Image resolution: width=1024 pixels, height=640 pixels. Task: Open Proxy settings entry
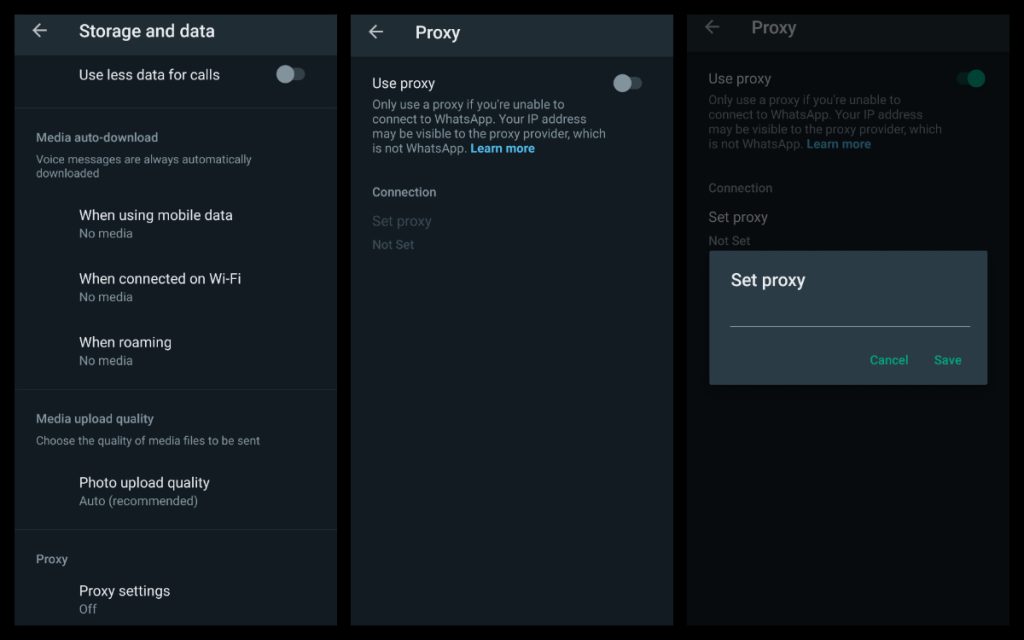coord(176,599)
